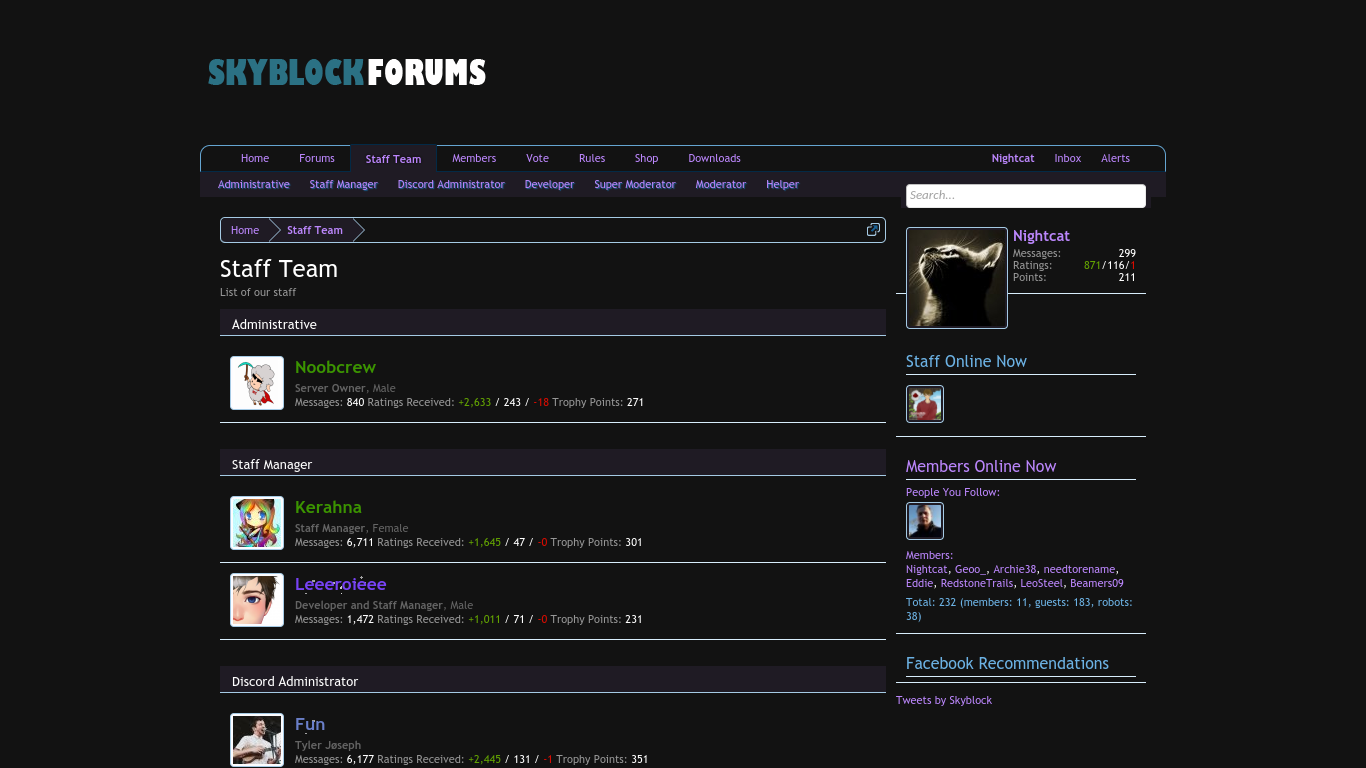
Task: Click the Skyblock Forums logo
Action: tap(347, 72)
